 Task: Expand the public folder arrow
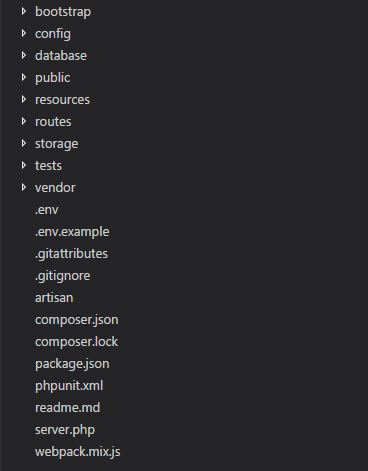click(24, 77)
